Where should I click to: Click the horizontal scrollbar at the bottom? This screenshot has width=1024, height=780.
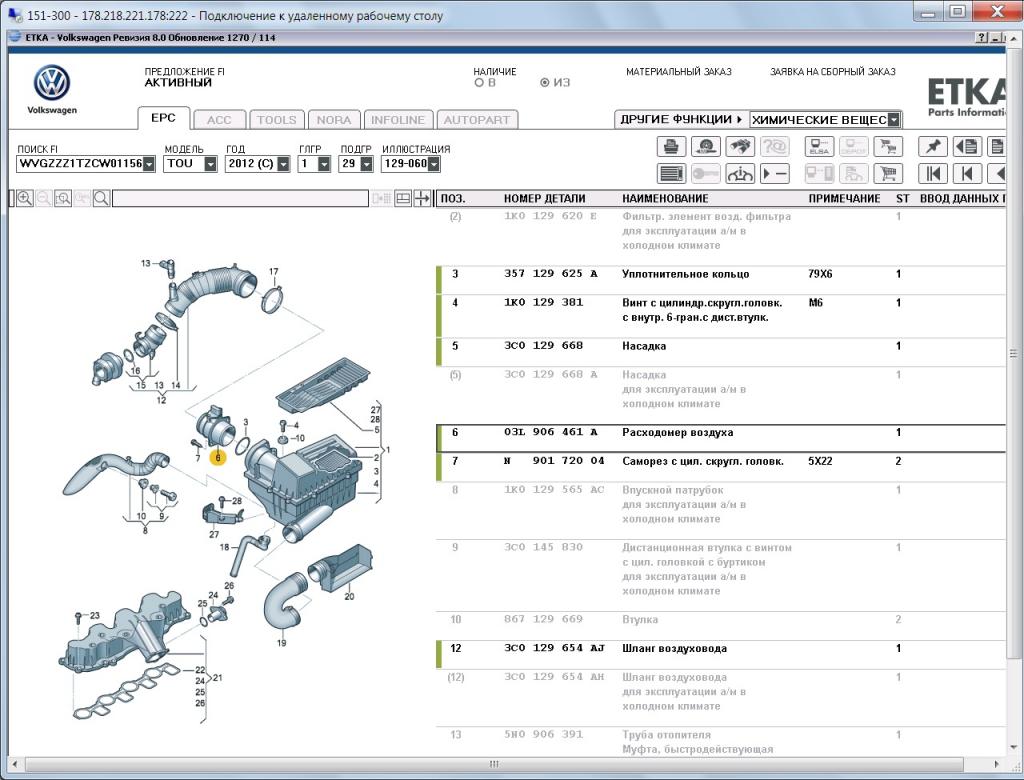pos(494,764)
